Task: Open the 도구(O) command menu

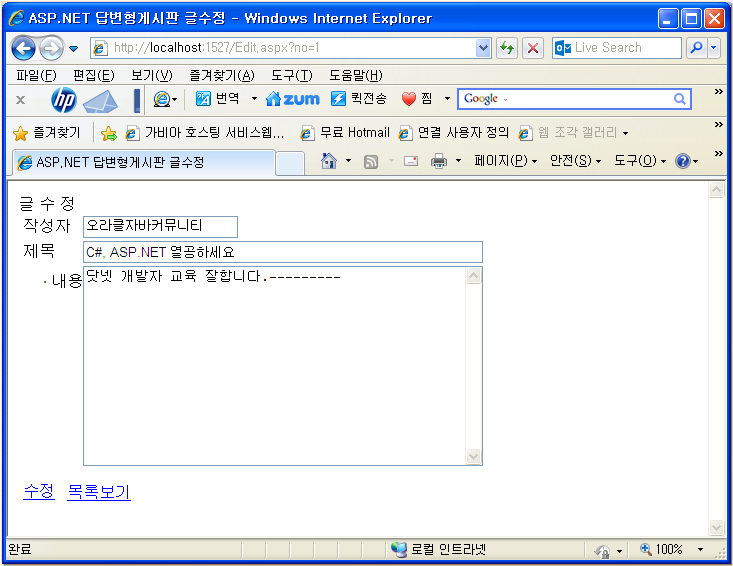Action: point(640,161)
